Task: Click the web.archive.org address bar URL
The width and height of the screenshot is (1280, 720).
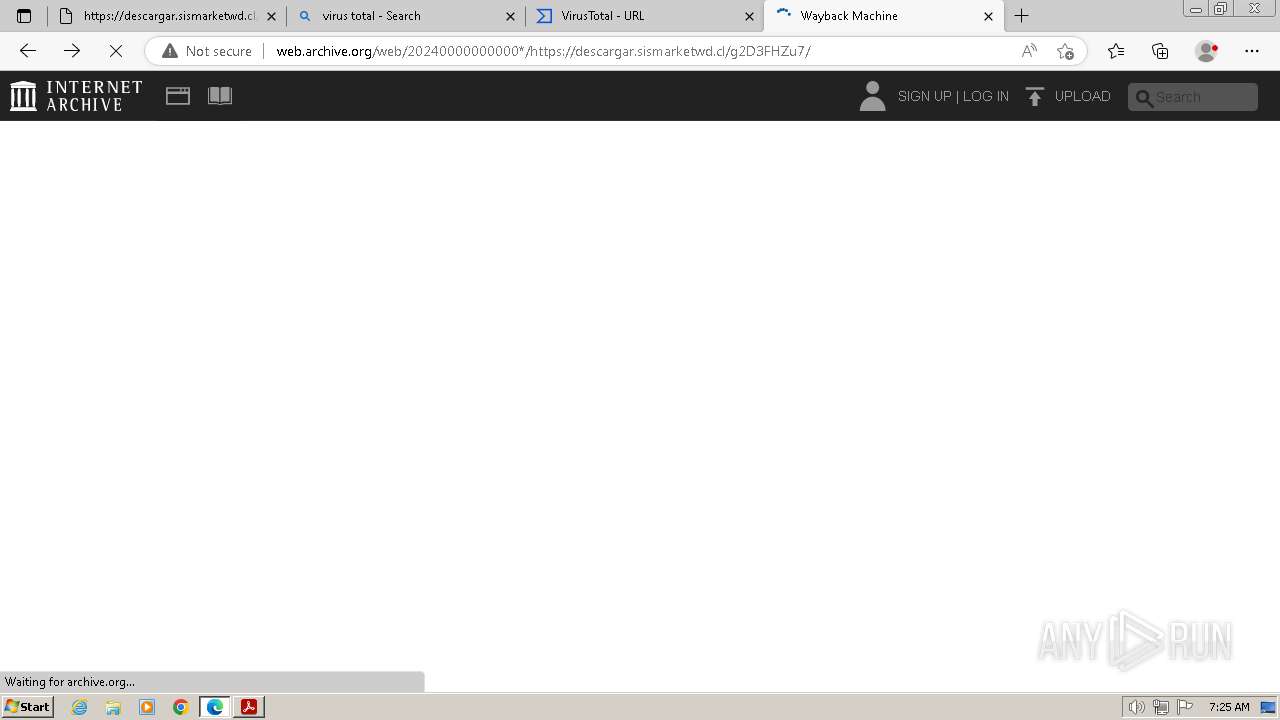Action: pos(543,51)
